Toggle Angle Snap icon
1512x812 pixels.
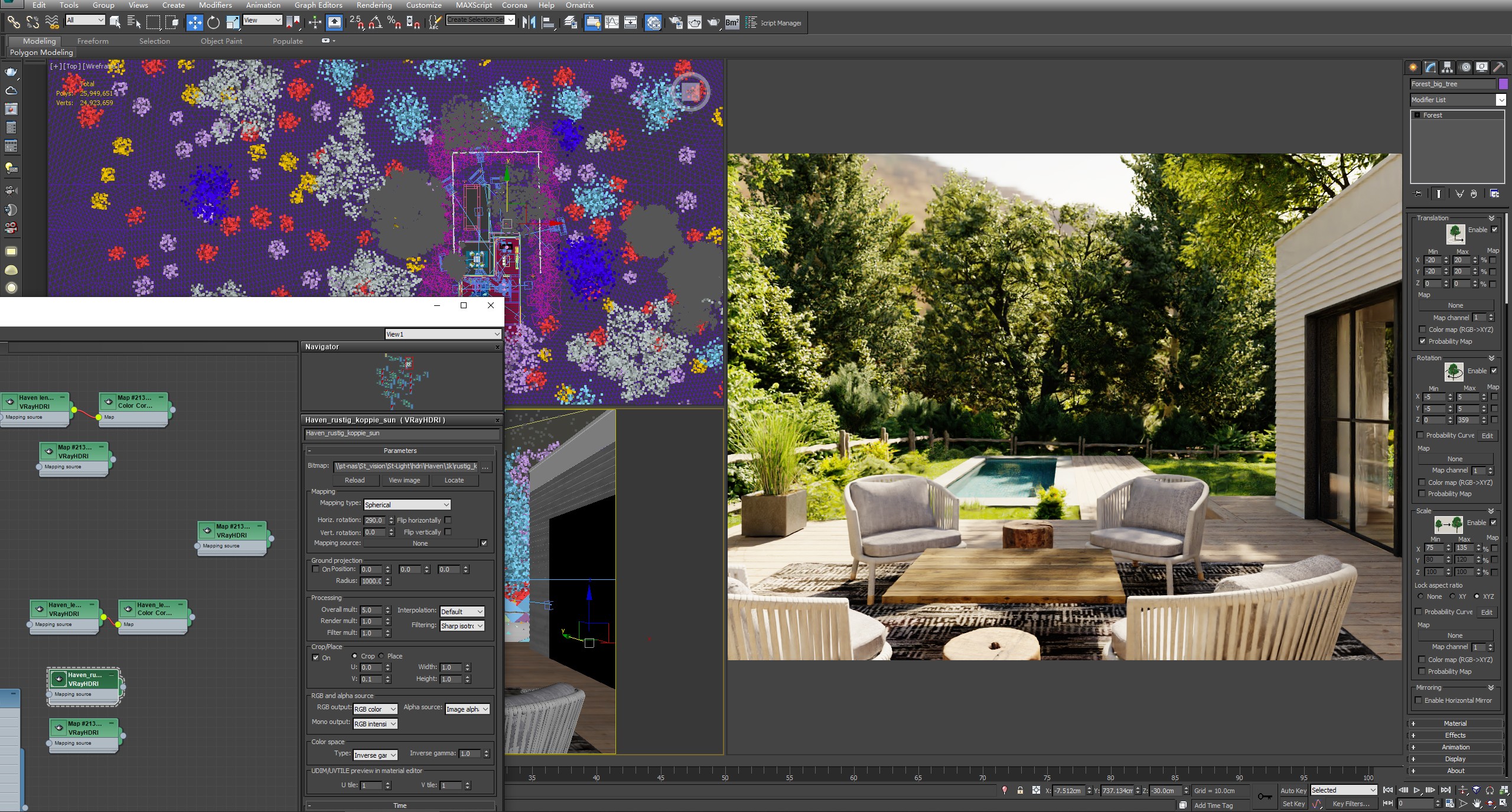click(x=375, y=22)
